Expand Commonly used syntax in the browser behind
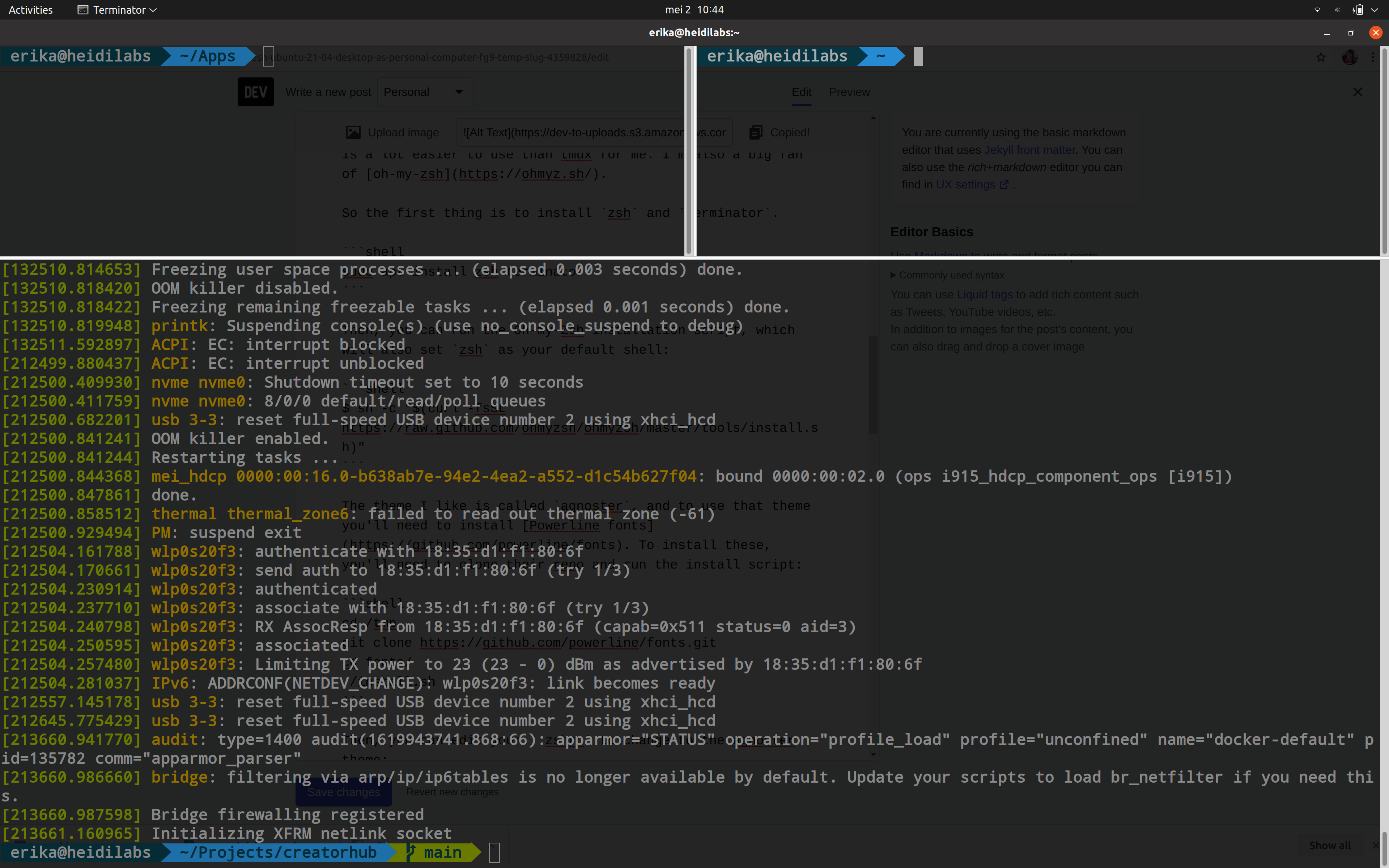The height and width of the screenshot is (868, 1389). [x=947, y=275]
